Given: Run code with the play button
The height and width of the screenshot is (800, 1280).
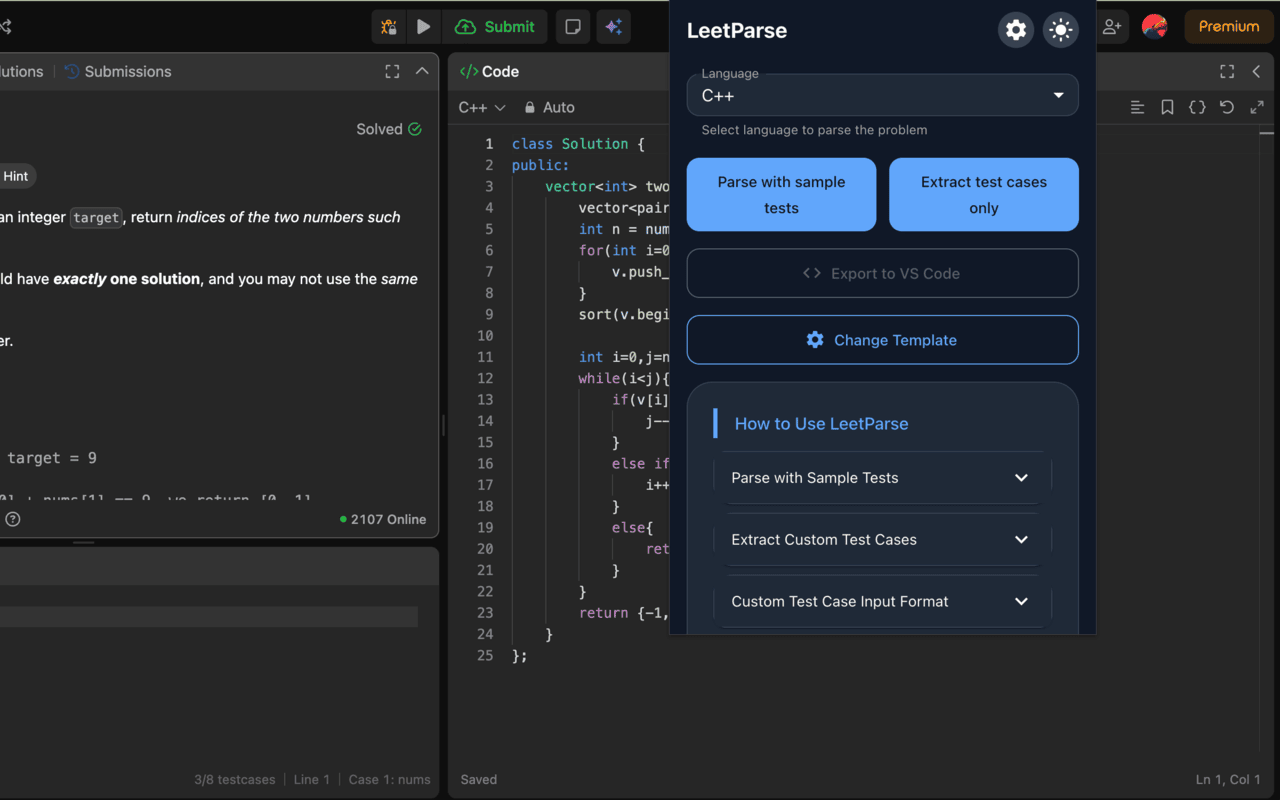Looking at the screenshot, I should click(424, 27).
